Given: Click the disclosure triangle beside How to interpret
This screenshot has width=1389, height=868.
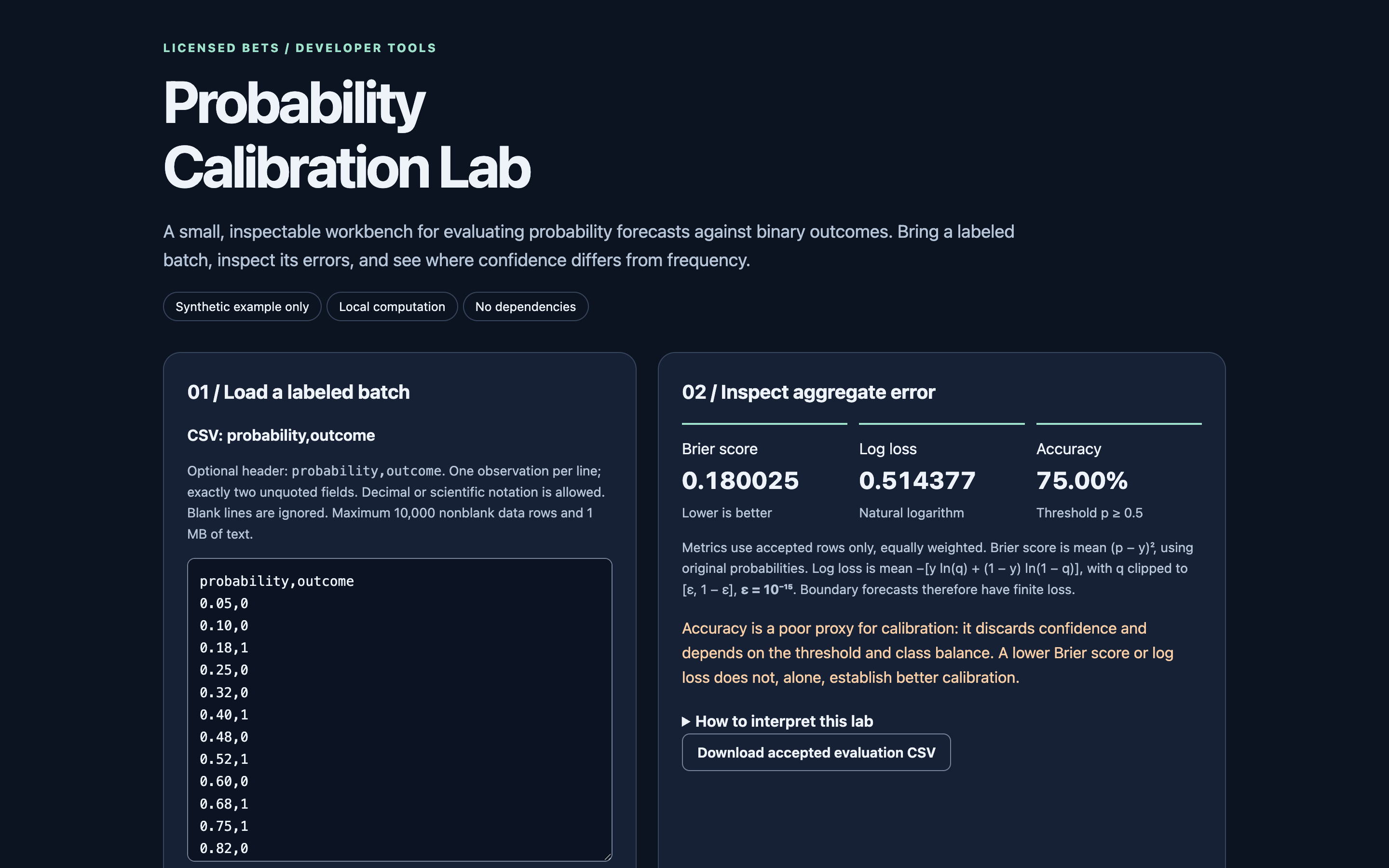Looking at the screenshot, I should click(686, 721).
